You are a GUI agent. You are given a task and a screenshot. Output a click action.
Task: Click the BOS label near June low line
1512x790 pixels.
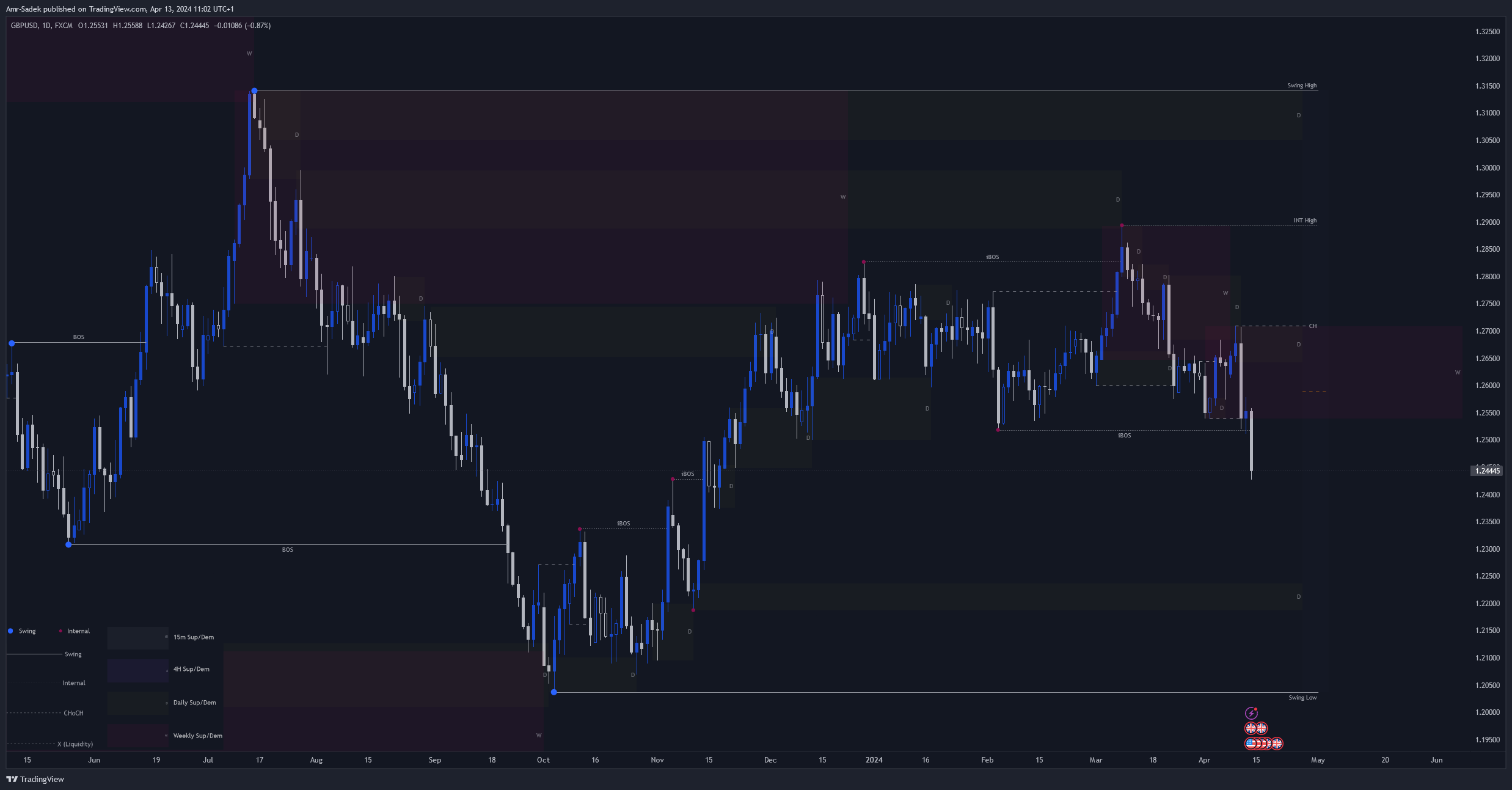point(287,550)
